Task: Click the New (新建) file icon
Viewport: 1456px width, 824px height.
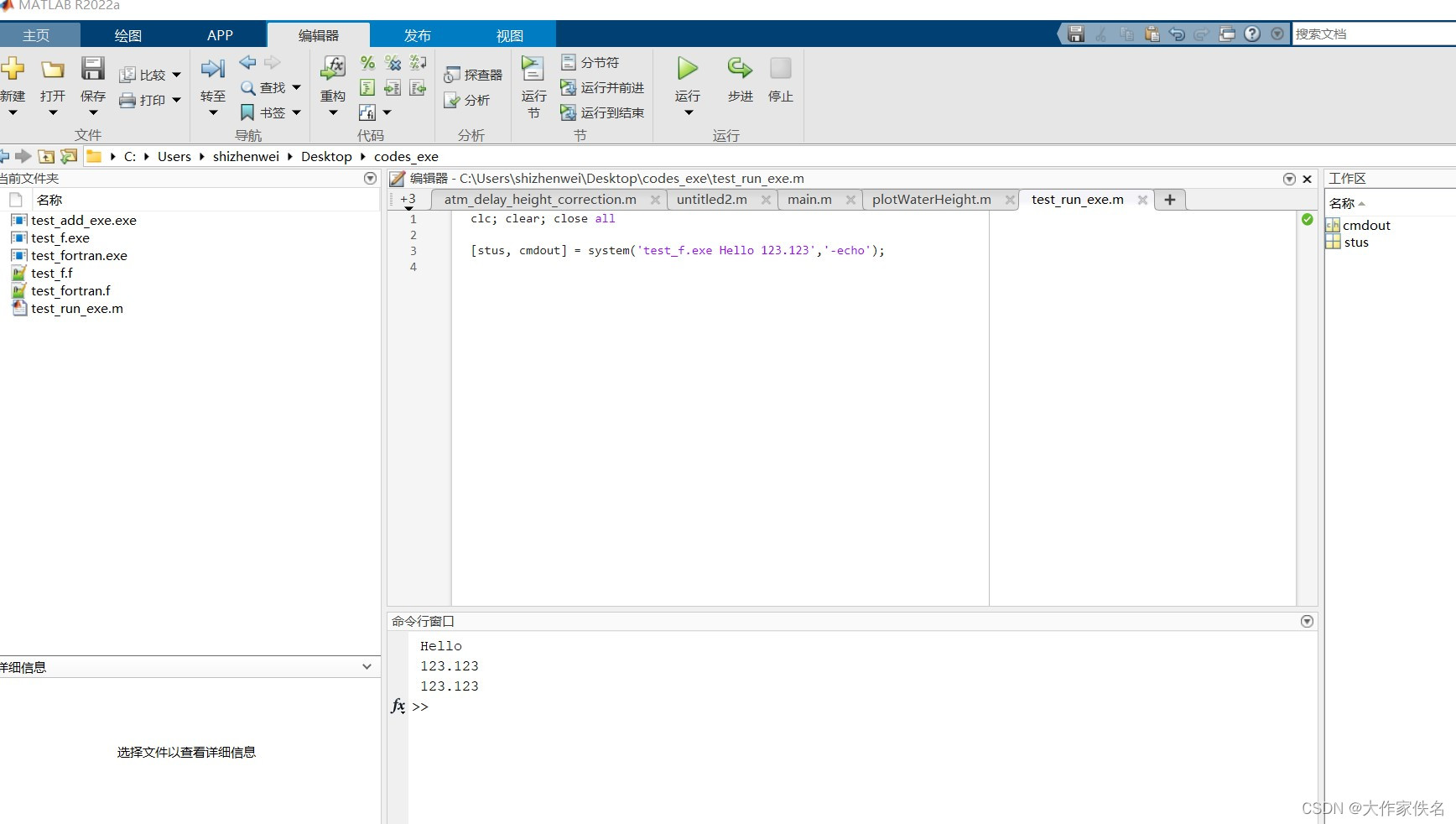Action: click(12, 69)
